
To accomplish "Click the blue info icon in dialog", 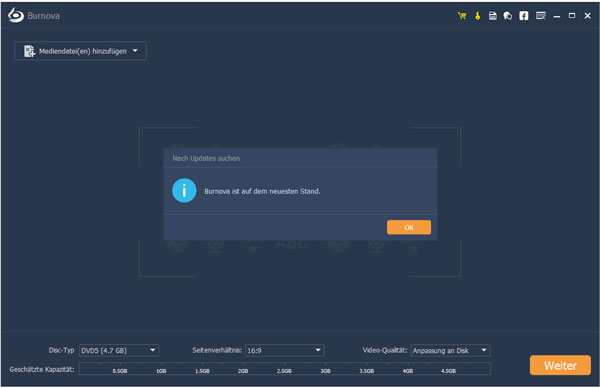I will click(184, 190).
